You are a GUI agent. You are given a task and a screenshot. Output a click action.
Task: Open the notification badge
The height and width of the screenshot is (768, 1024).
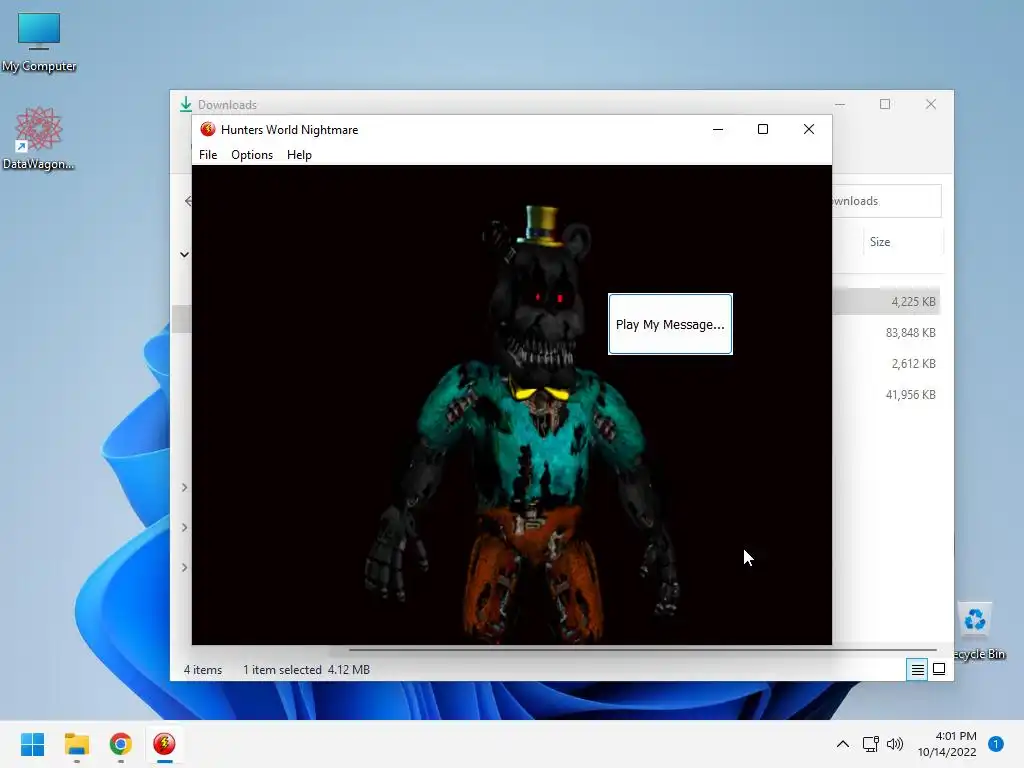(x=996, y=744)
